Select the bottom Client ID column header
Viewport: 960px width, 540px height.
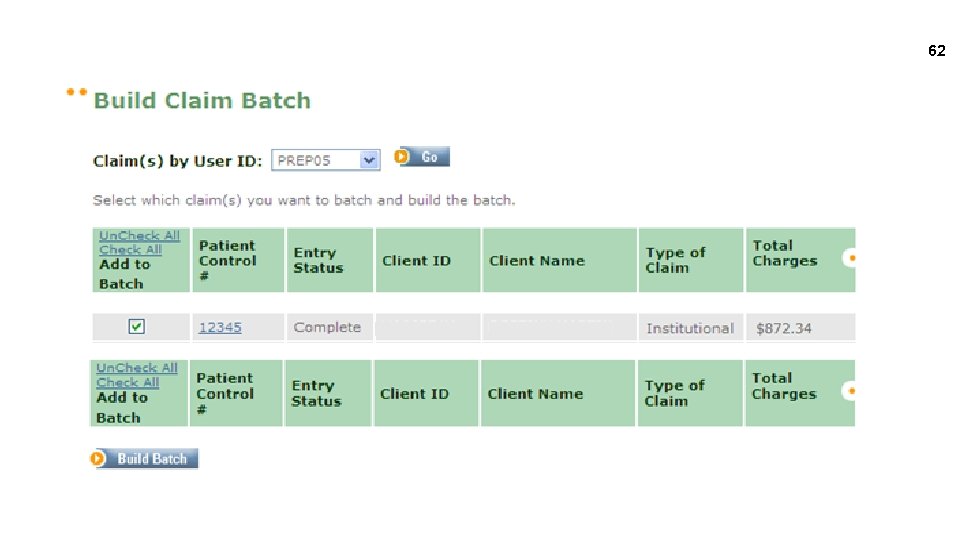pyautogui.click(x=414, y=394)
